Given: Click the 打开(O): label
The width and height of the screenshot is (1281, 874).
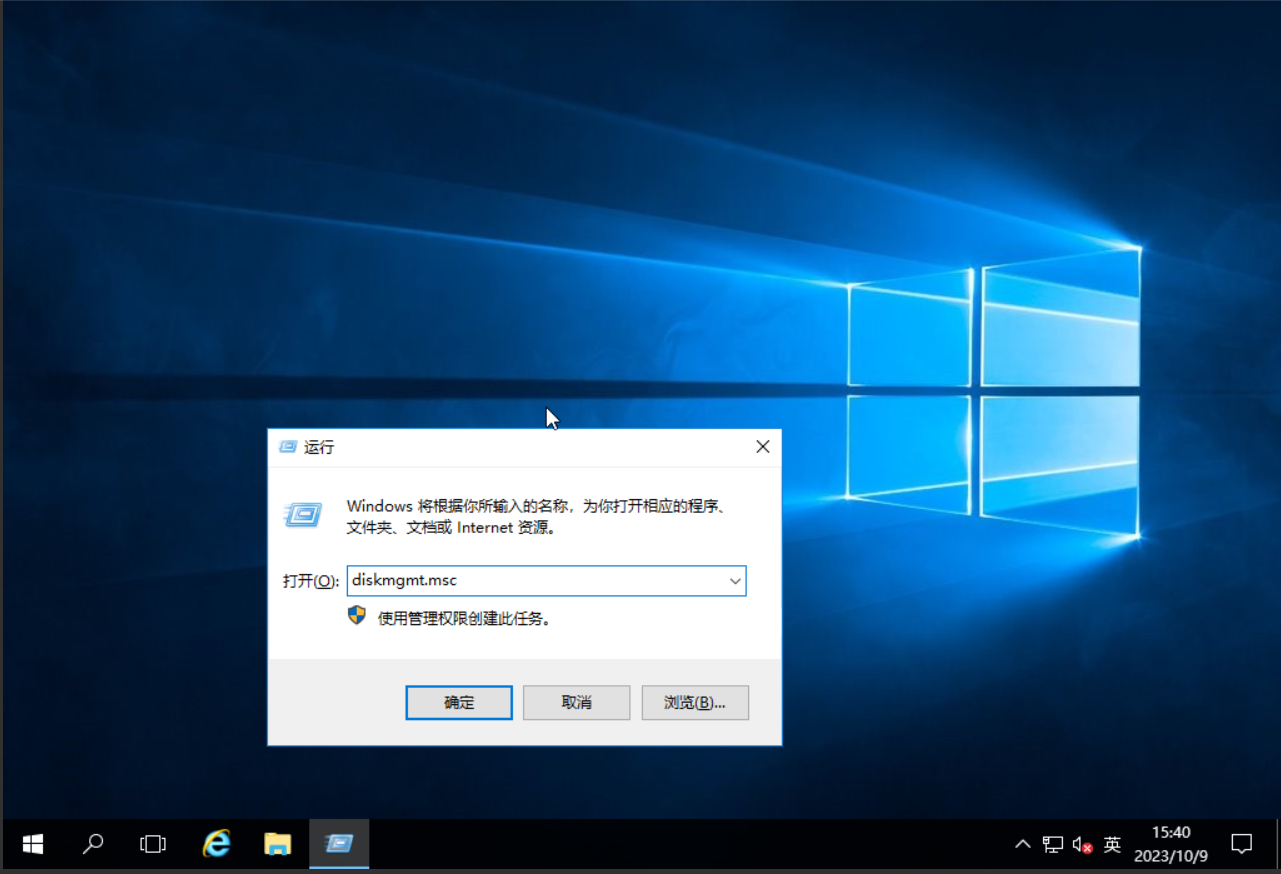Looking at the screenshot, I should tap(311, 581).
